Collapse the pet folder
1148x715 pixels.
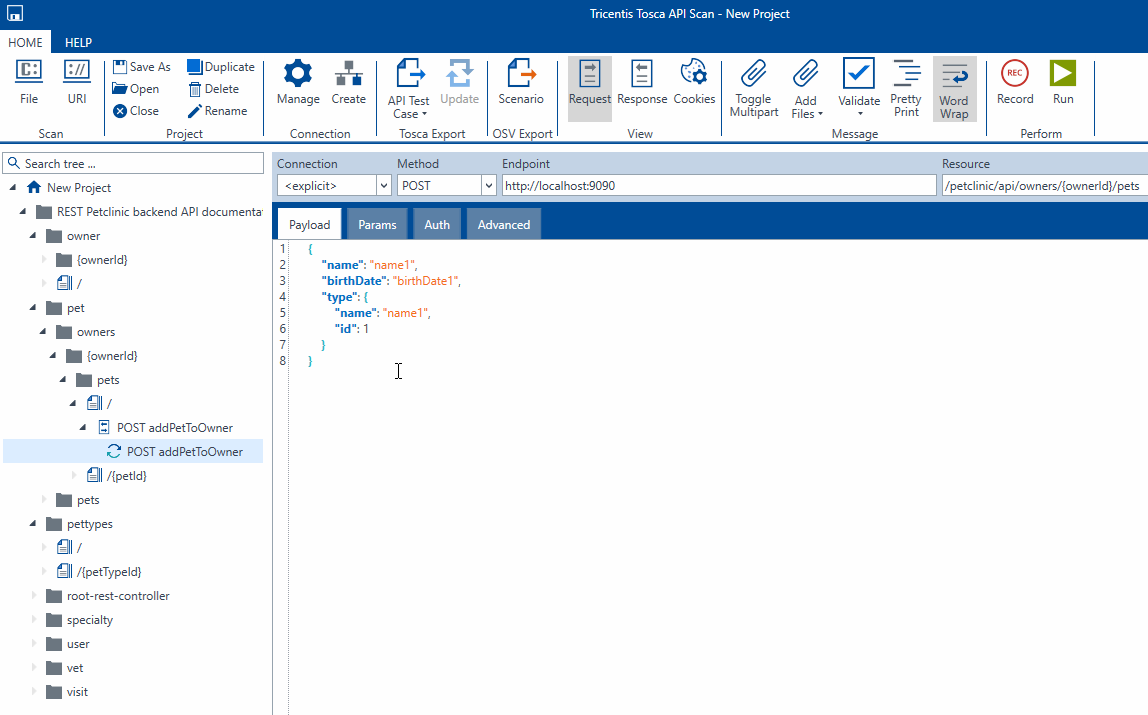pyautogui.click(x=33, y=308)
